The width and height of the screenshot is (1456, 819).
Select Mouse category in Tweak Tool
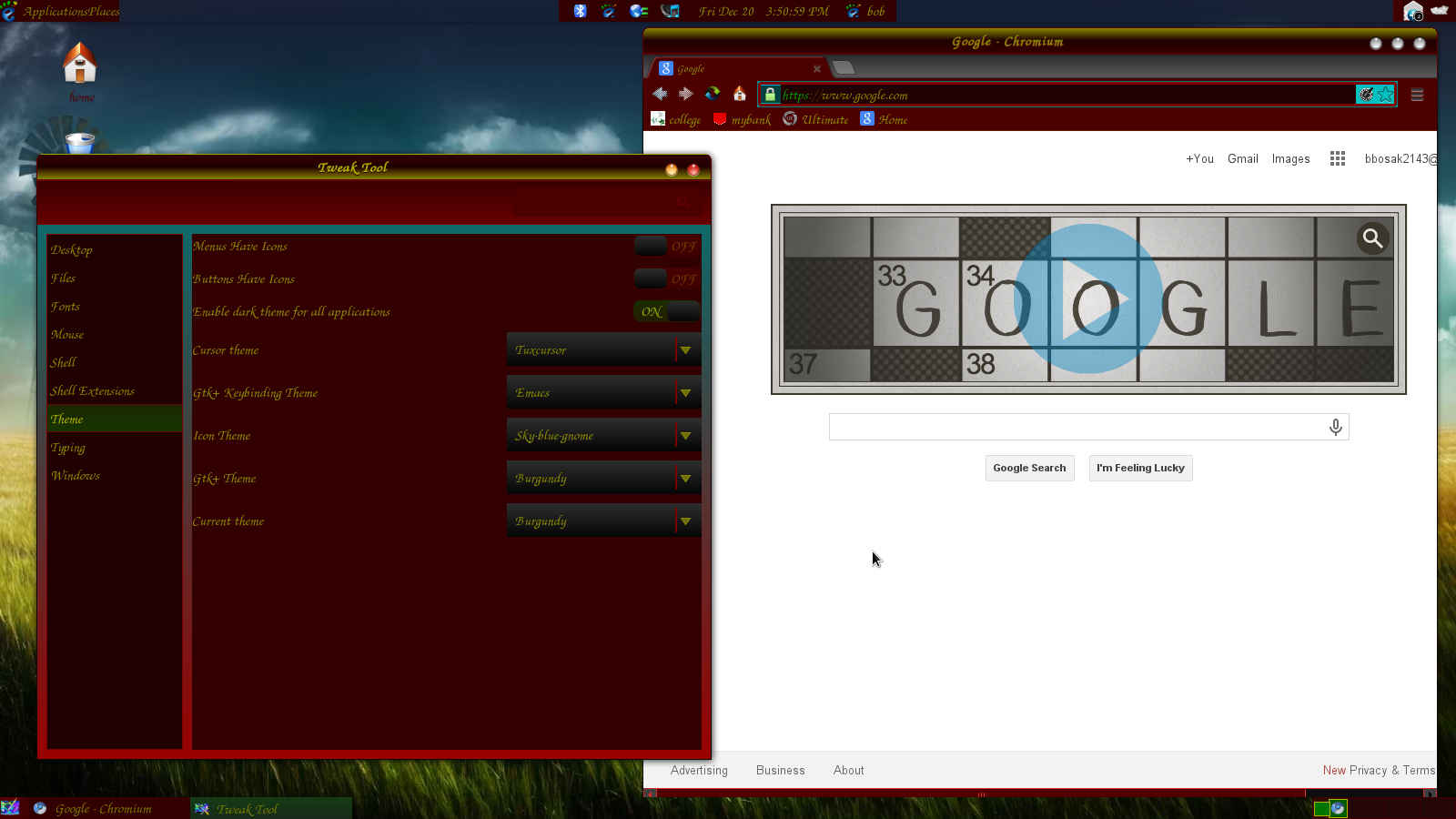[x=115, y=334]
